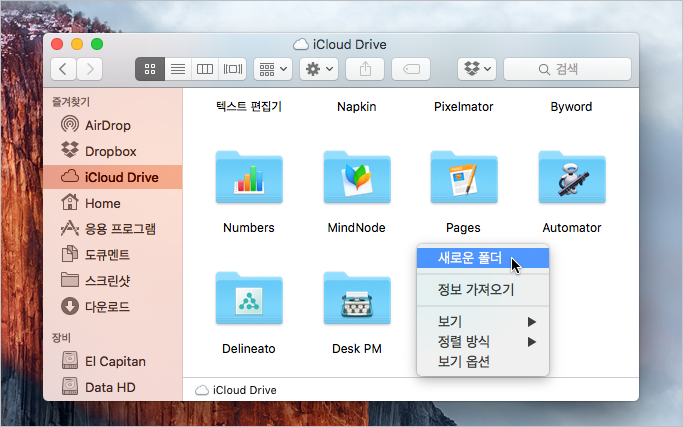Switch to list view
The height and width of the screenshot is (427, 683).
point(178,69)
